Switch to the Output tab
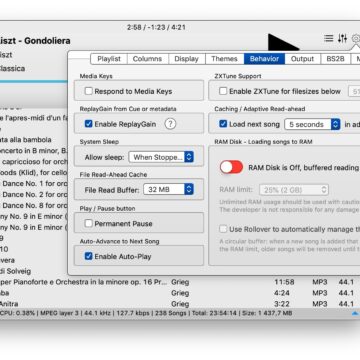Screen dimensions: 360x360 302,59
